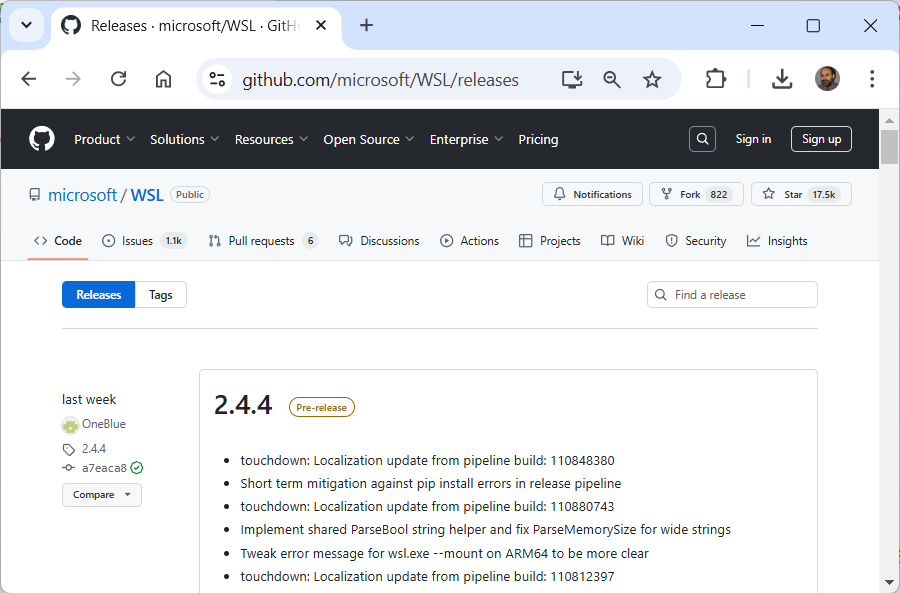Open the browser zoom magnifier icon
Image resolution: width=900 pixels, height=593 pixels.
point(612,79)
